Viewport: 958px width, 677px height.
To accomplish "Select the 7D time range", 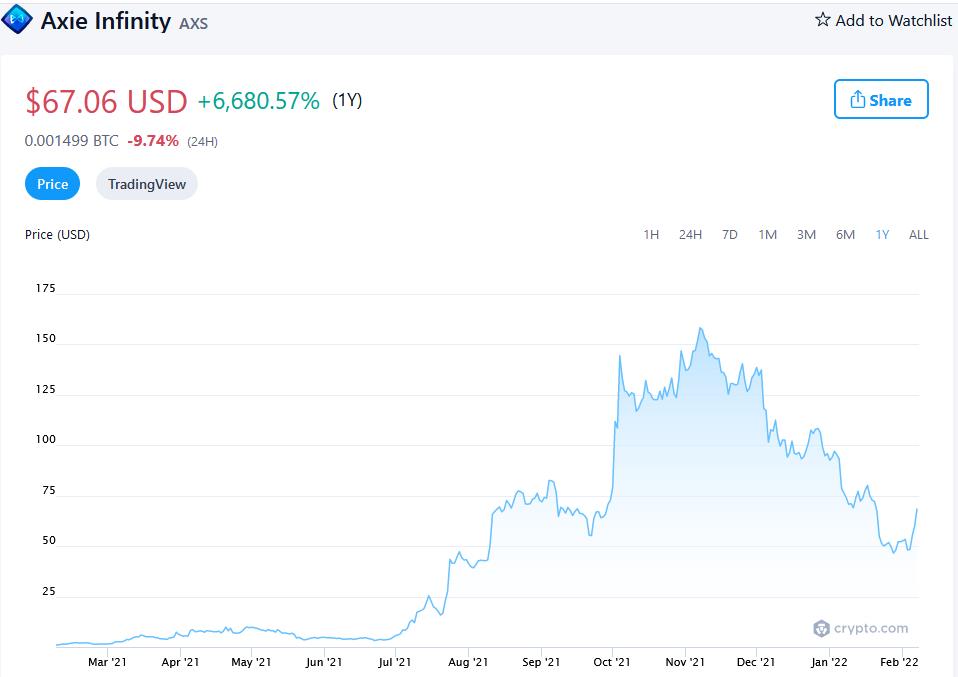I will click(x=729, y=235).
